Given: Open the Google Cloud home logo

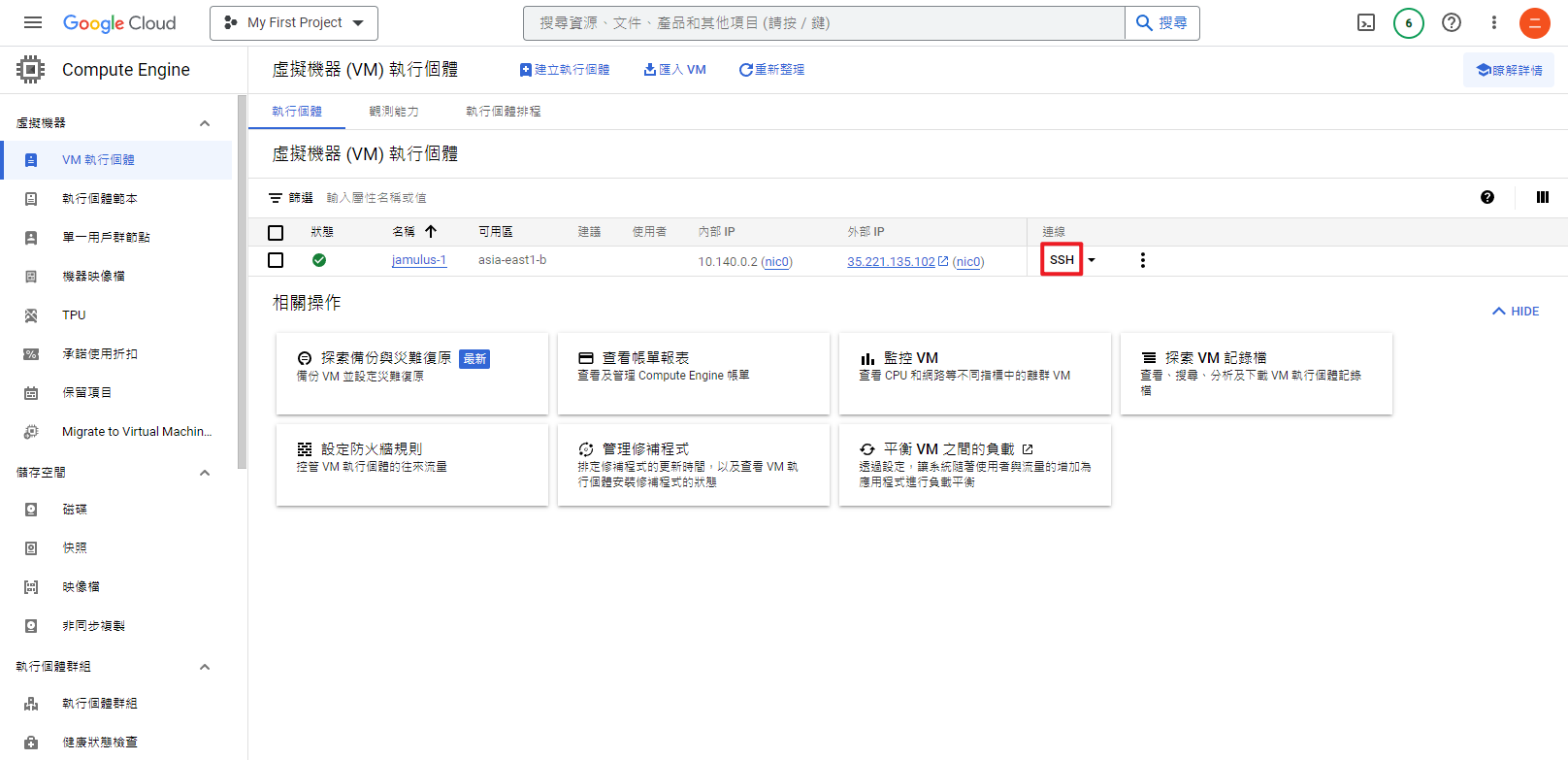Looking at the screenshot, I should click(119, 23).
